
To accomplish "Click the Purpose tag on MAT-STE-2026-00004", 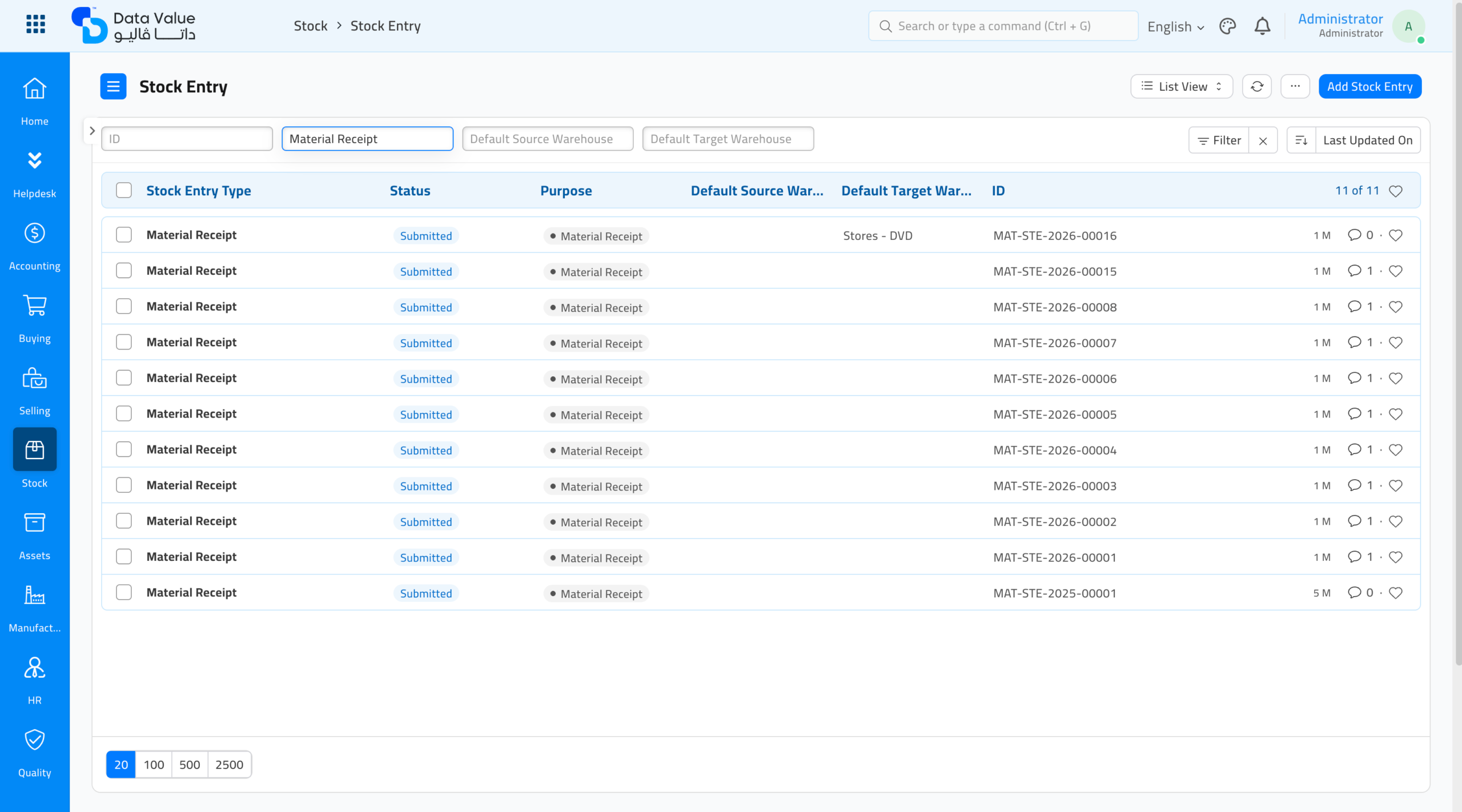I will [x=596, y=451].
